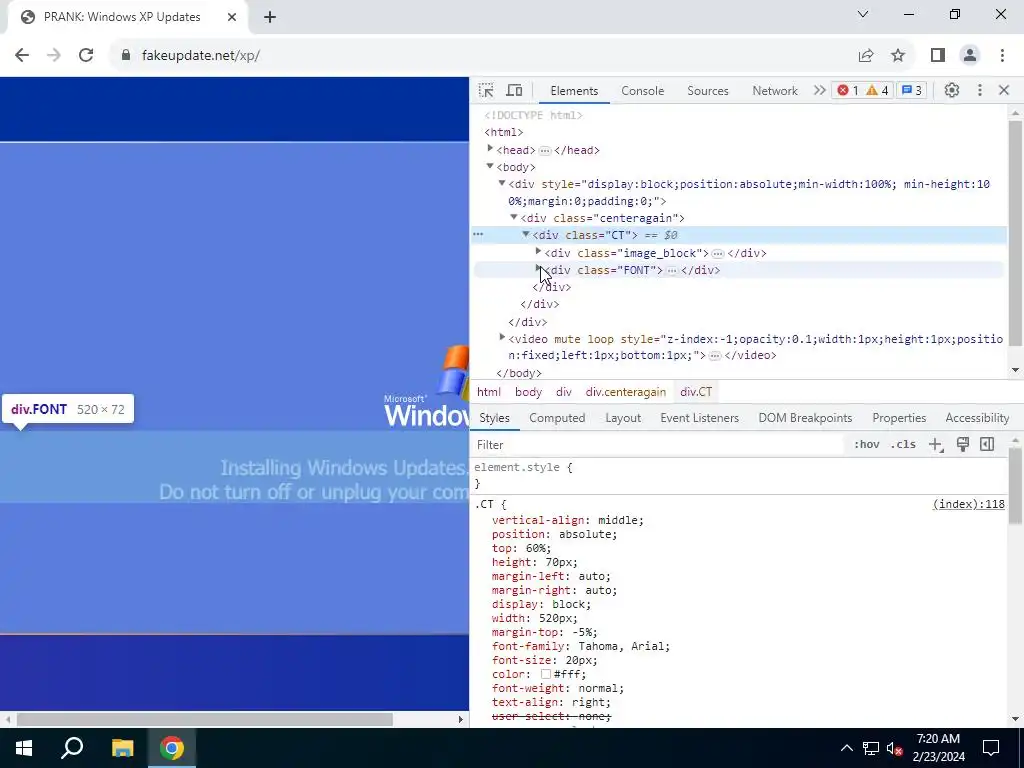Click the page horizontal scrollbar
The height and width of the screenshot is (768, 1024).
tap(205, 719)
